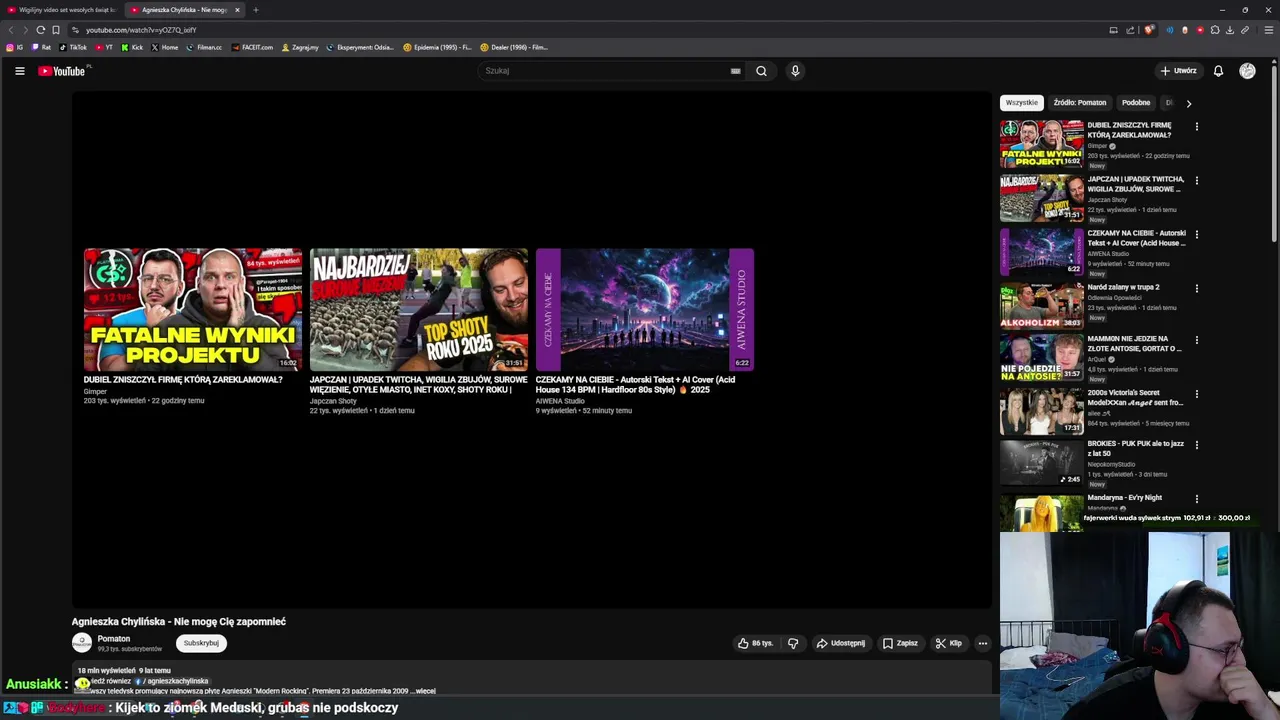Open the FACEIT.com bookmark
This screenshot has height=720, width=1280.
point(252,47)
